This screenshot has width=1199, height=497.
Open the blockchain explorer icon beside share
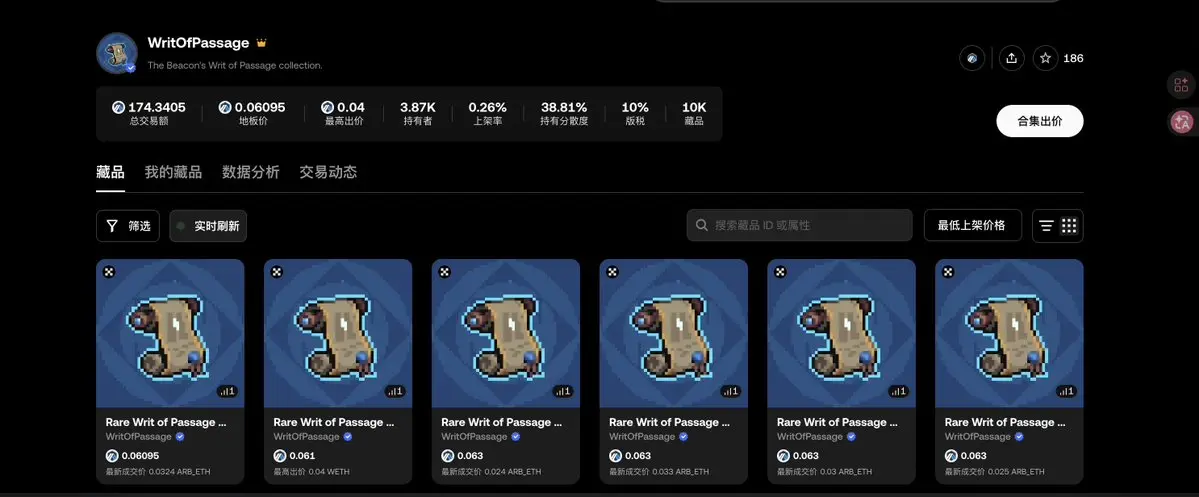click(972, 58)
